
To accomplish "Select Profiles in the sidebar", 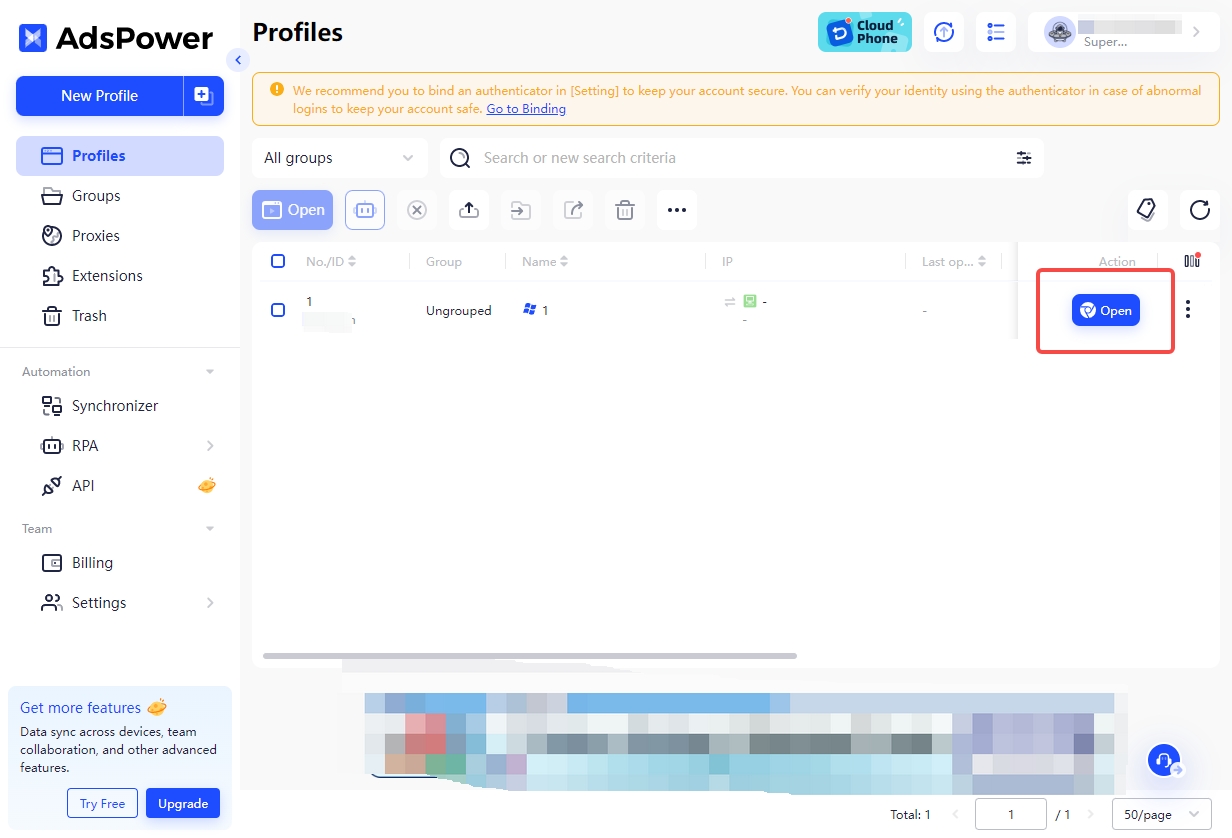I will 120,156.
